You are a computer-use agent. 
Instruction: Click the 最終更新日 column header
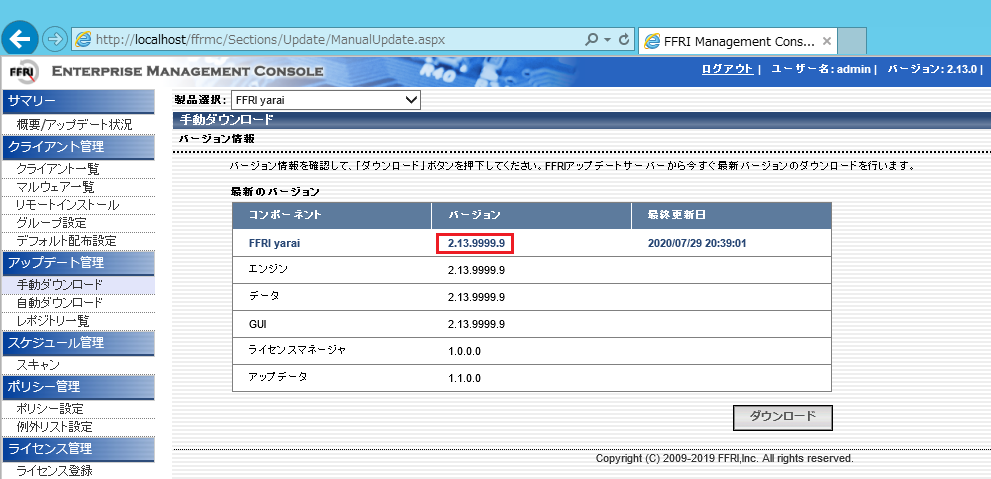[731, 215]
